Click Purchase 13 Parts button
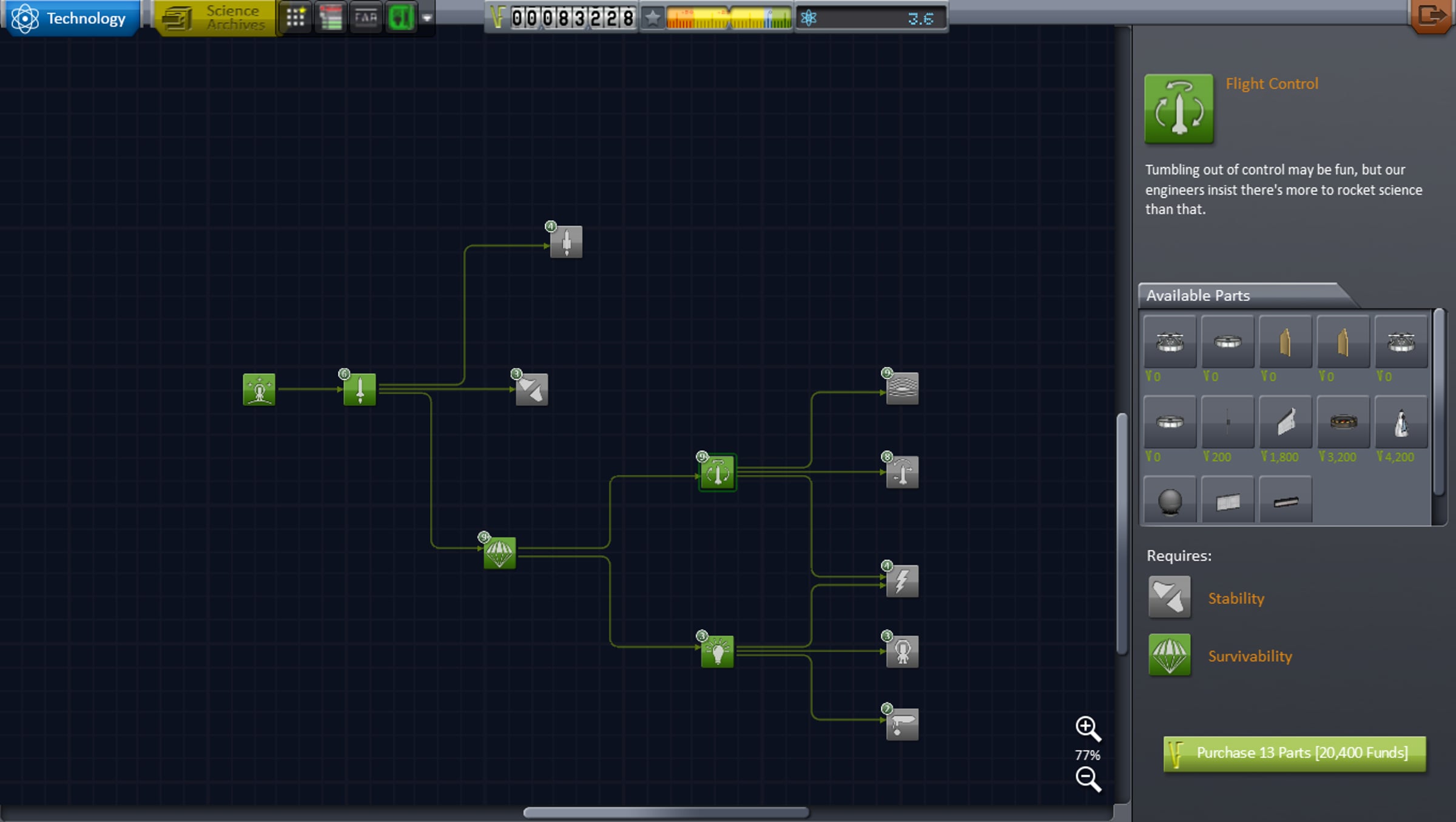 [1294, 753]
